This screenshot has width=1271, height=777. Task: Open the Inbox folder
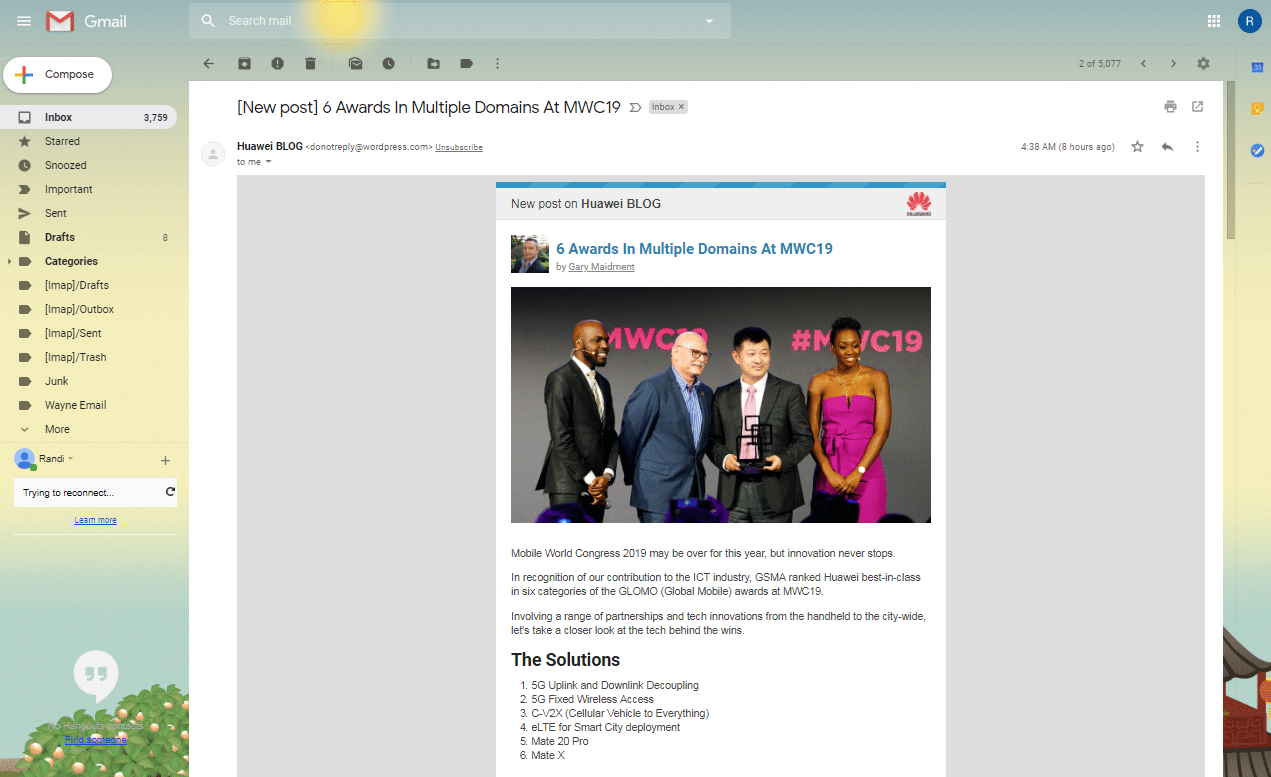88,117
